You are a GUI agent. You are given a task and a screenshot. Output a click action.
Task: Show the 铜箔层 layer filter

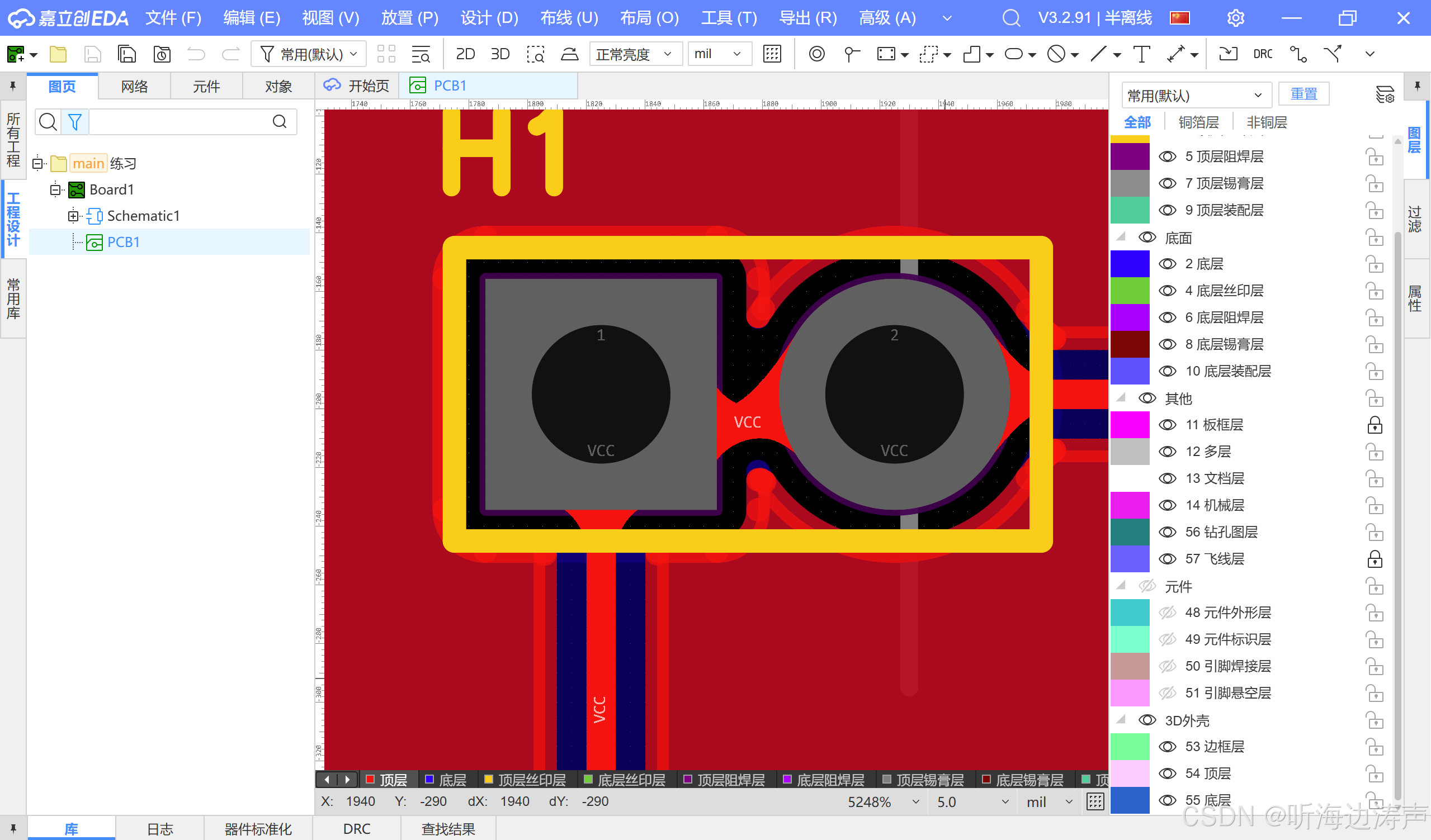click(x=1198, y=122)
